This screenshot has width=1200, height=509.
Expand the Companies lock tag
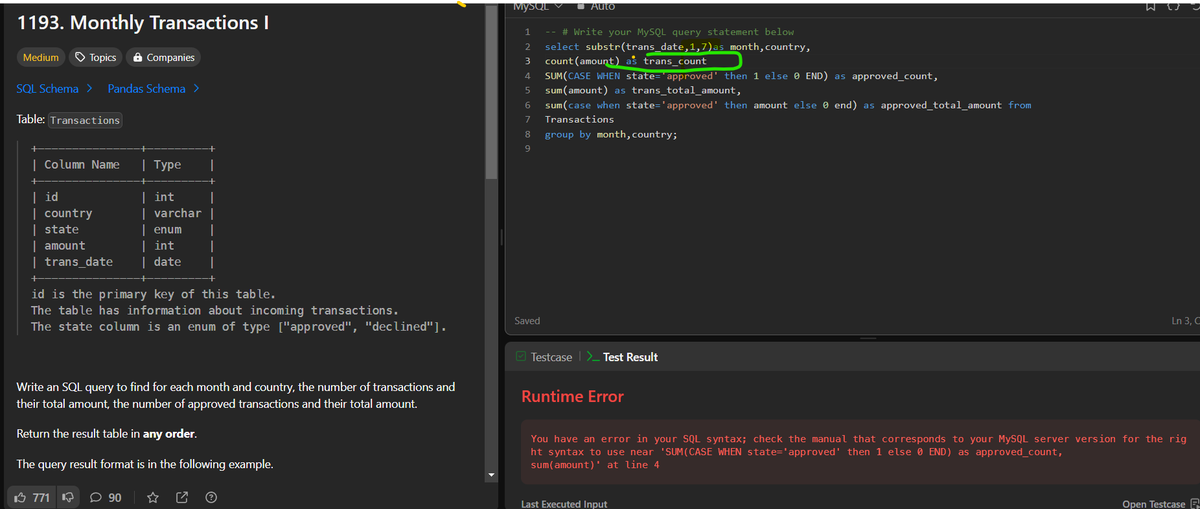point(164,58)
